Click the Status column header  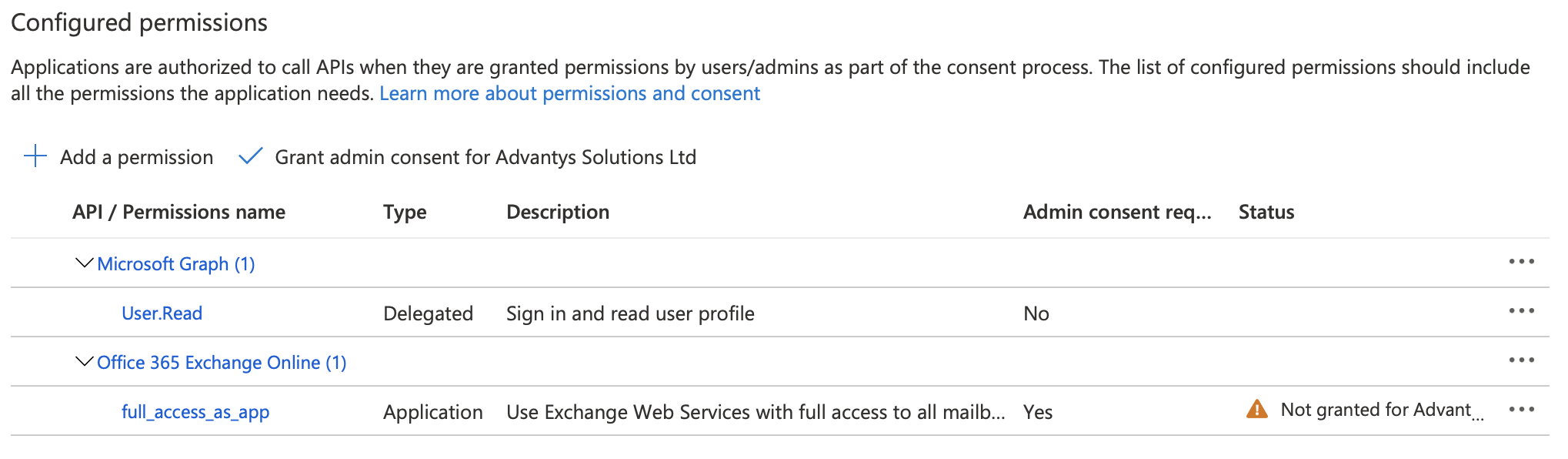click(x=1266, y=212)
